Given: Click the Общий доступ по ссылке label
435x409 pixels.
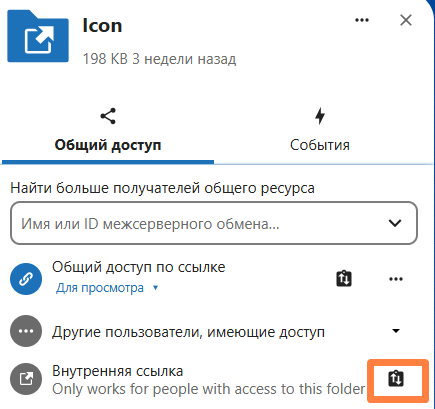Looking at the screenshot, I should tap(139, 267).
